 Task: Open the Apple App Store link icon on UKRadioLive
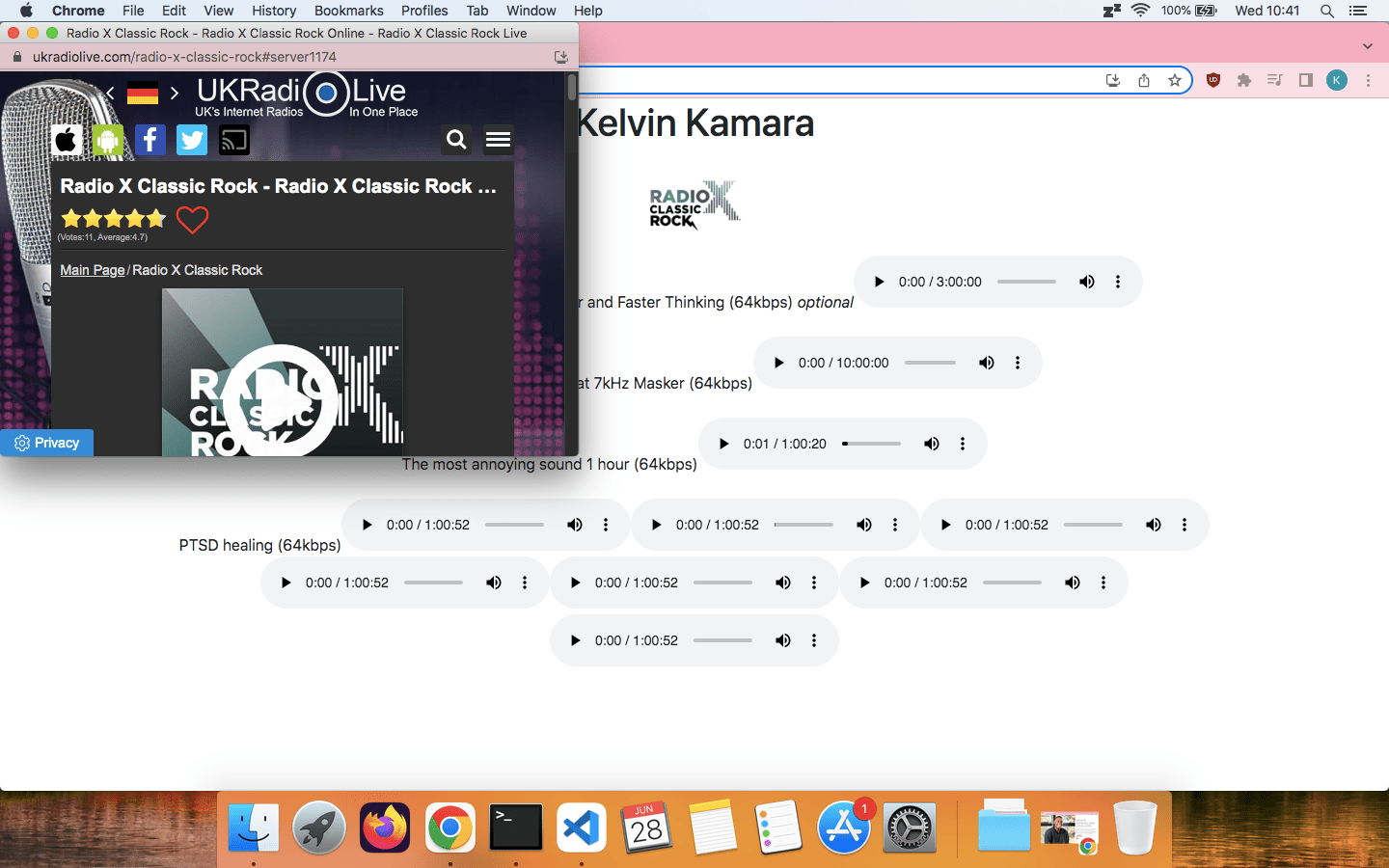pos(67,141)
